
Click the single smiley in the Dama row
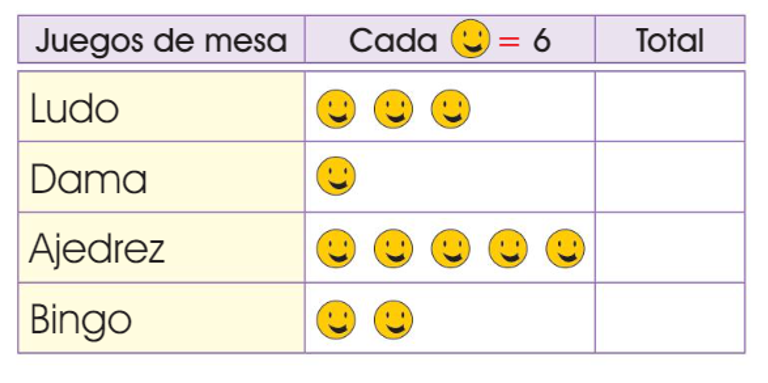336,176
